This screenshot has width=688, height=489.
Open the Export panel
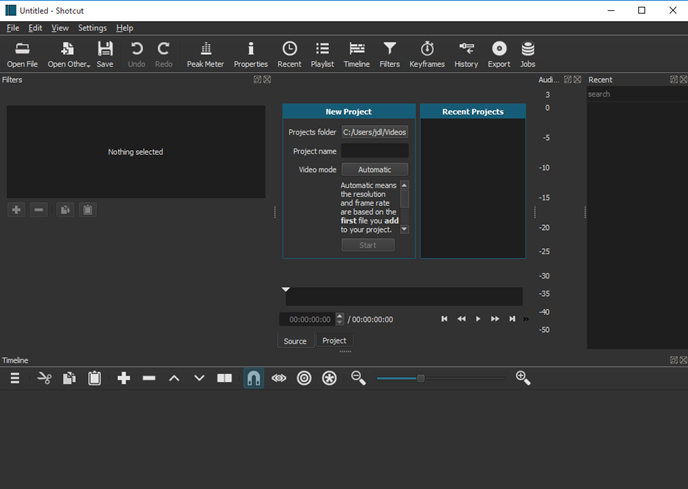click(499, 54)
